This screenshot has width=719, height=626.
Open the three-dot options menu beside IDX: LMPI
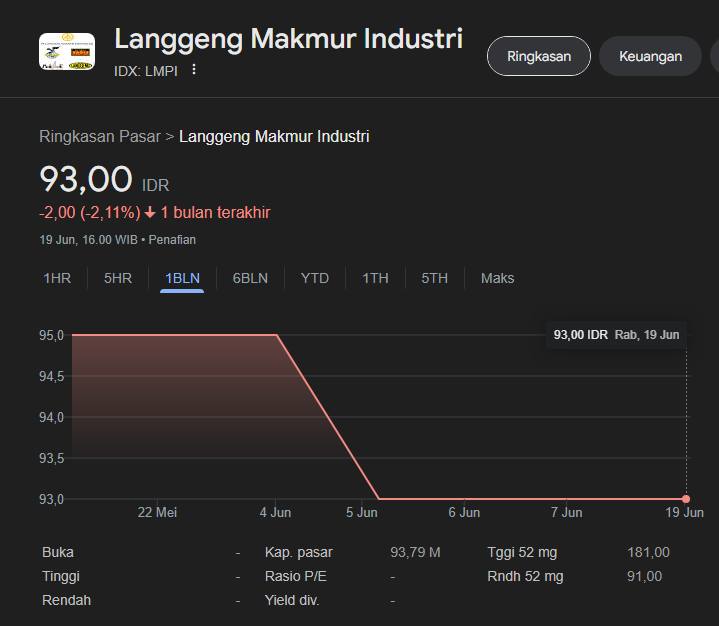coord(194,70)
